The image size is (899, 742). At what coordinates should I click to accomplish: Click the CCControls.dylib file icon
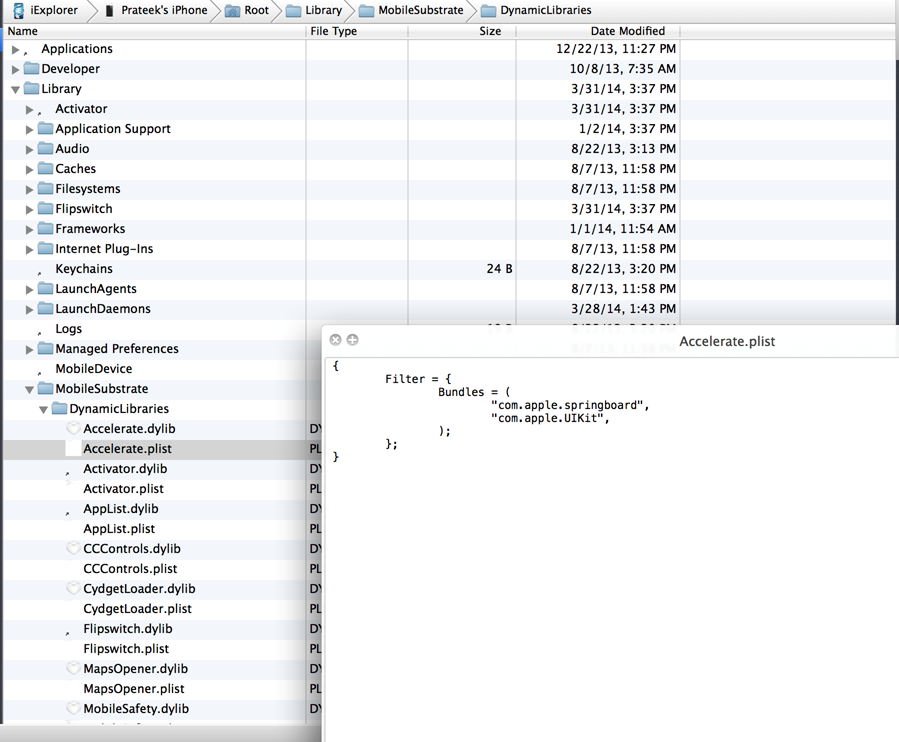click(x=73, y=549)
